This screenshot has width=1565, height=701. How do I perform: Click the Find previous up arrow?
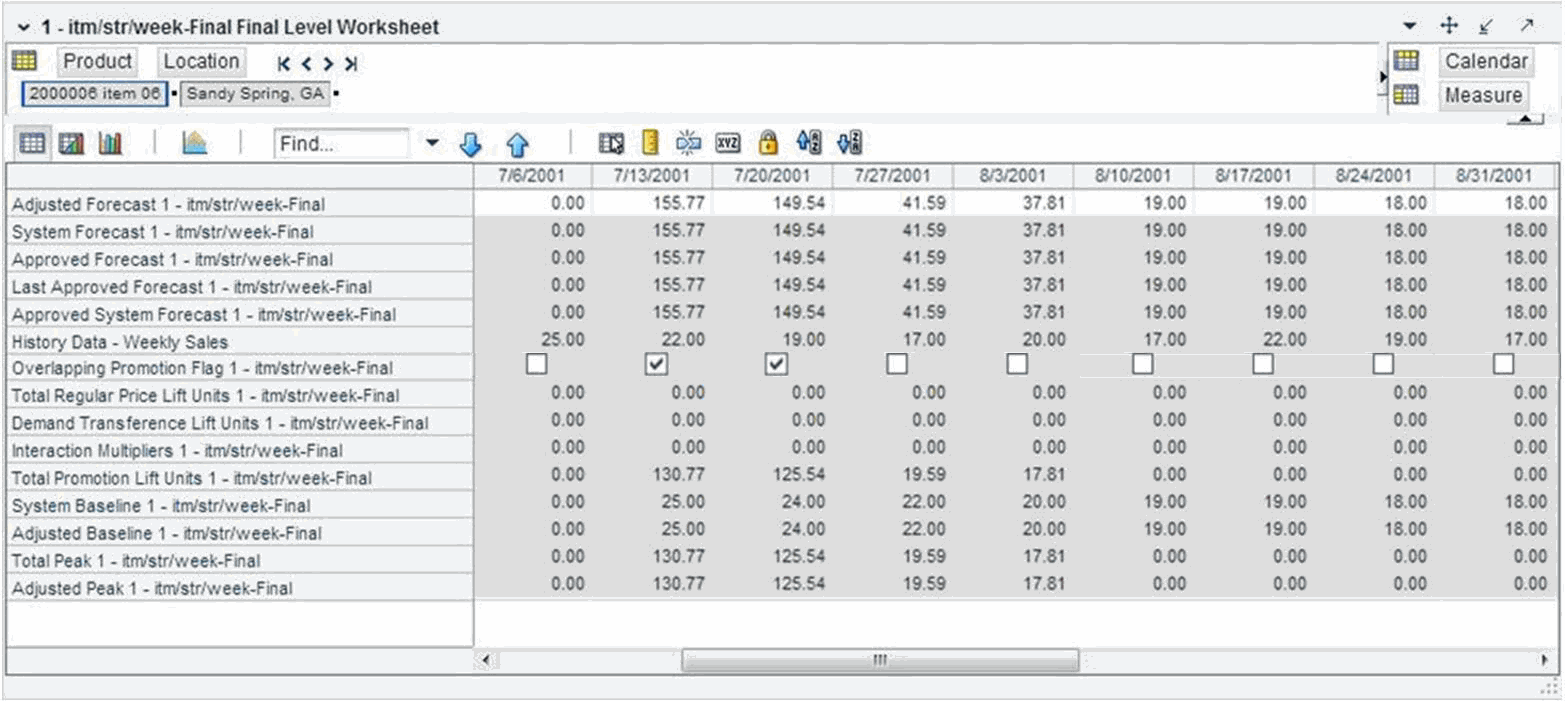click(x=518, y=145)
